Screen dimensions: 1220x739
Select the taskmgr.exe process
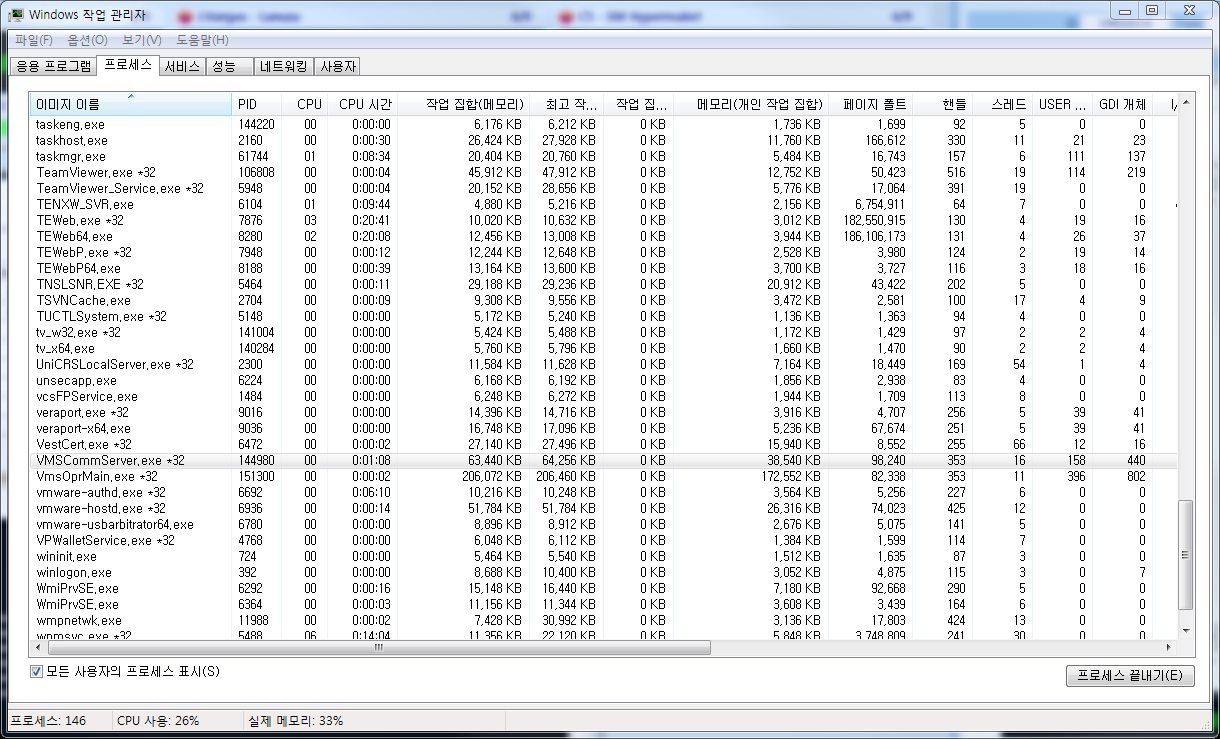coord(605,156)
